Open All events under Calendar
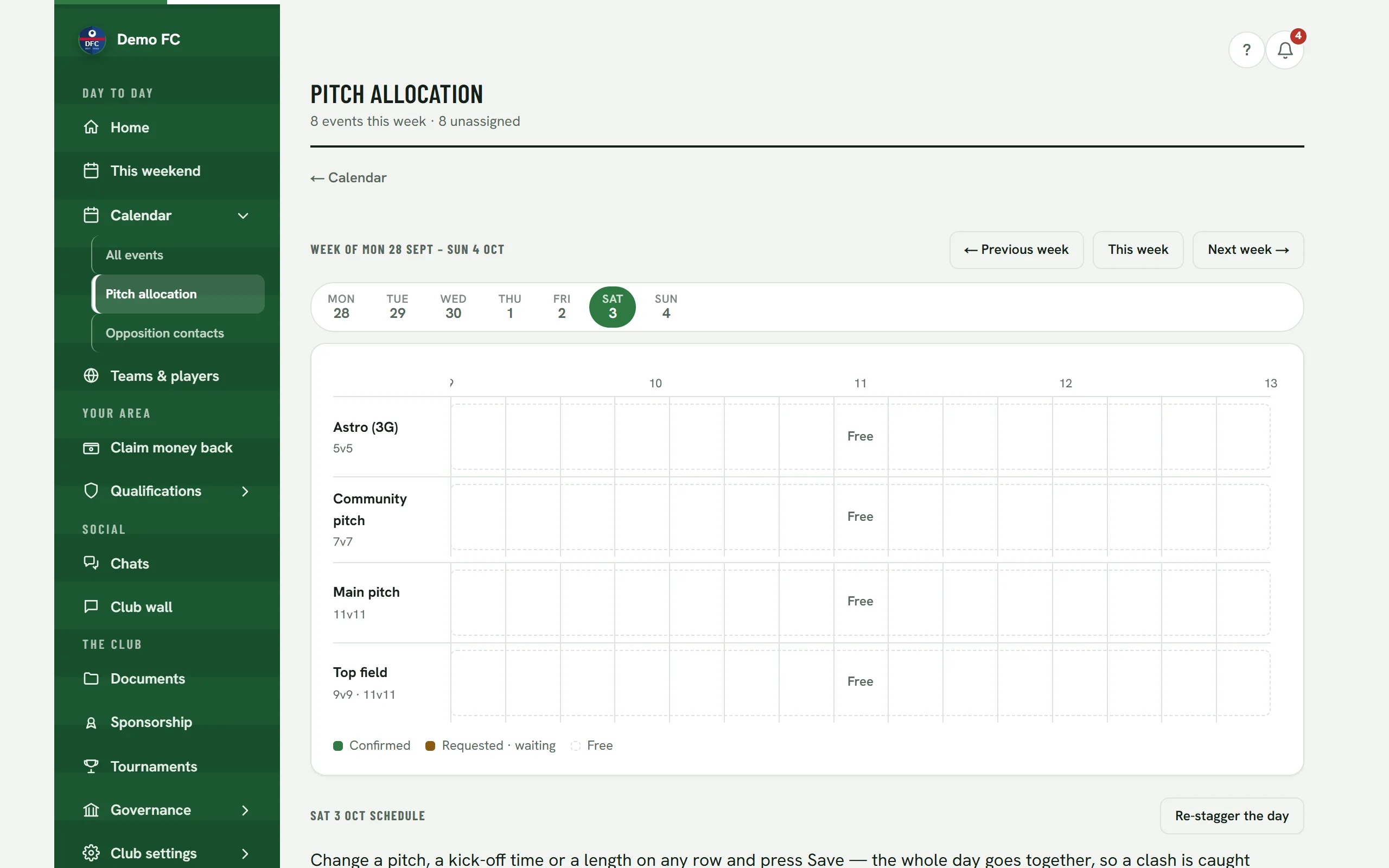1389x868 pixels. coord(179,255)
